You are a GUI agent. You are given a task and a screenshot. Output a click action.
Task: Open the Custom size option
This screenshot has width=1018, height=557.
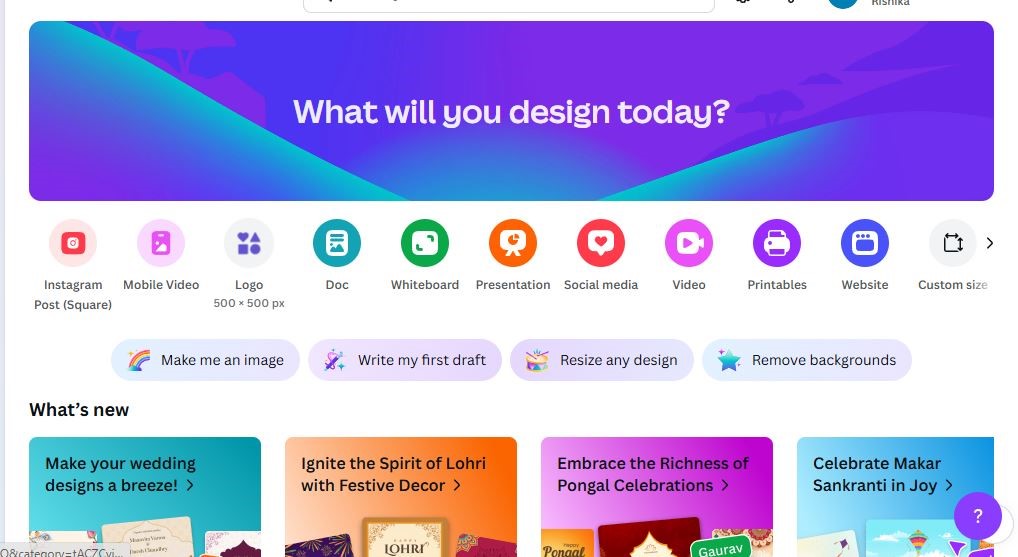(953, 243)
